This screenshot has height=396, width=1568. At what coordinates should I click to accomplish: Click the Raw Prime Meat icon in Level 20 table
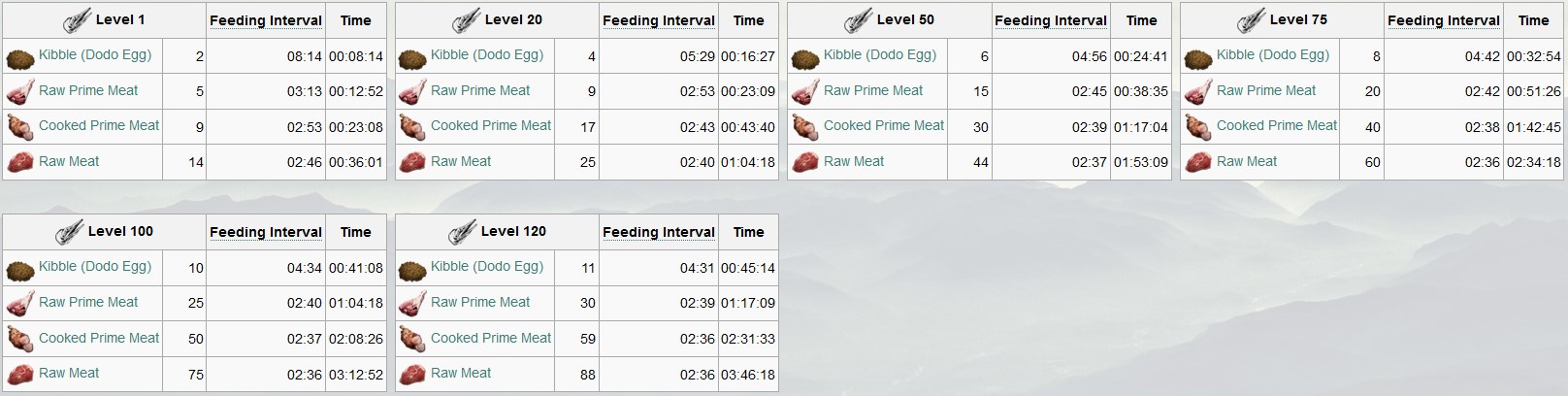pyautogui.click(x=412, y=91)
